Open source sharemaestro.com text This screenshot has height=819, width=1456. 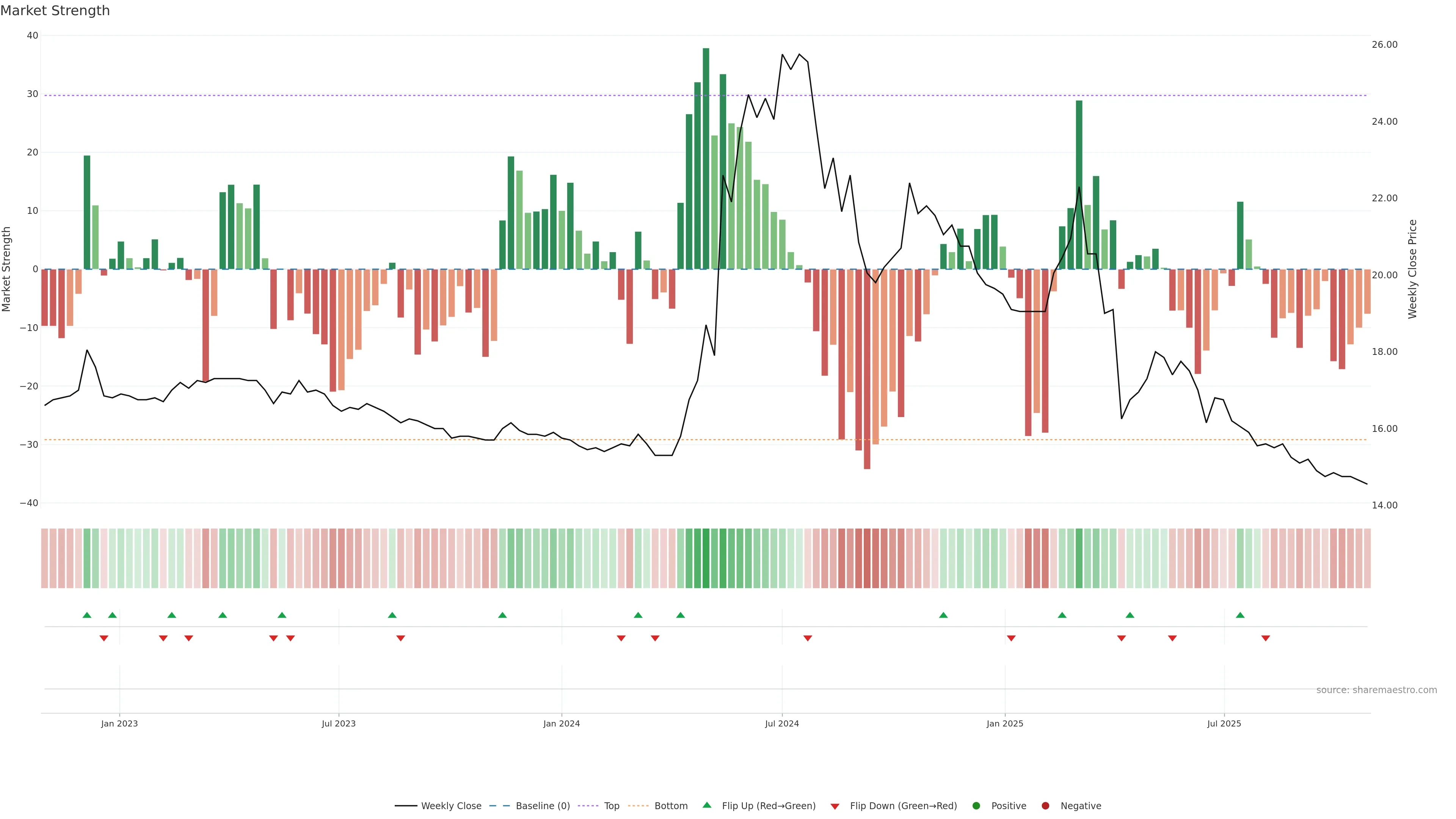pos(1376,690)
